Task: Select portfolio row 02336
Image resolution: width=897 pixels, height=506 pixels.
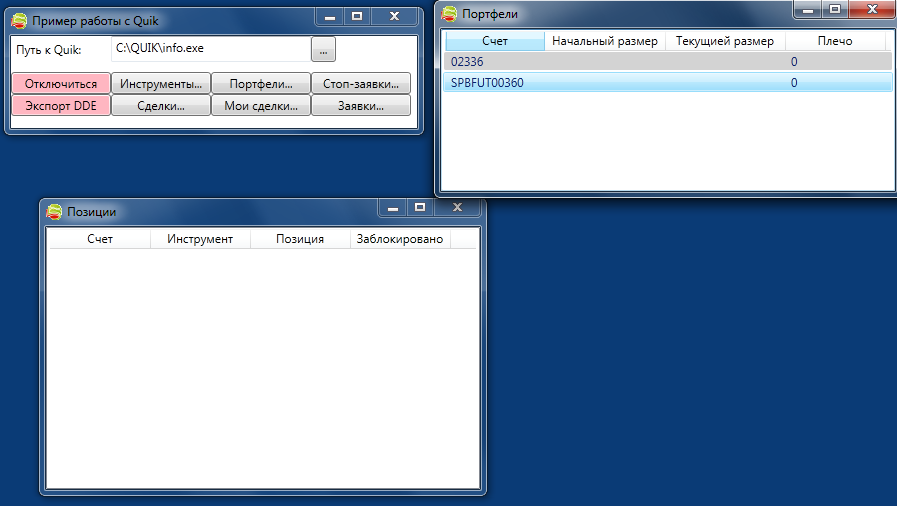Action: 668,62
